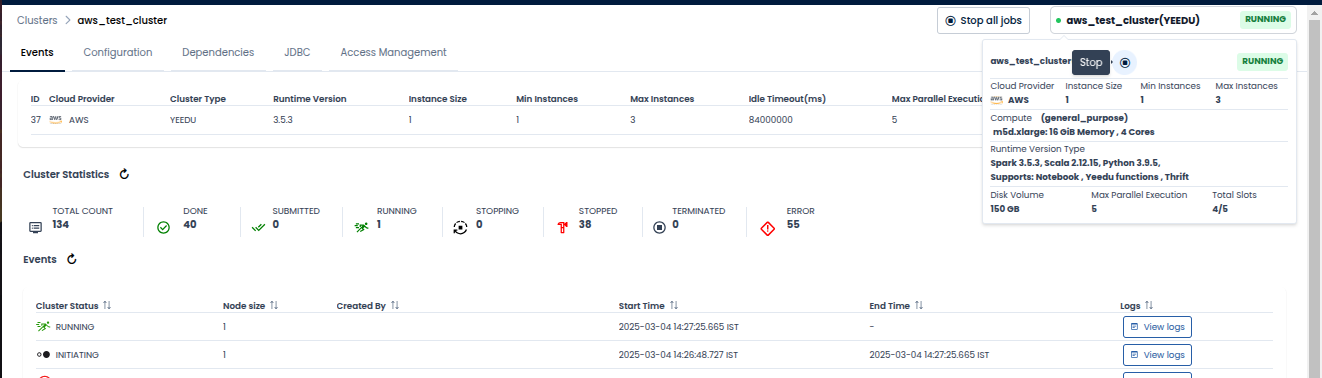Sort by End Time column
1322x378 pixels.
[x=919, y=306]
